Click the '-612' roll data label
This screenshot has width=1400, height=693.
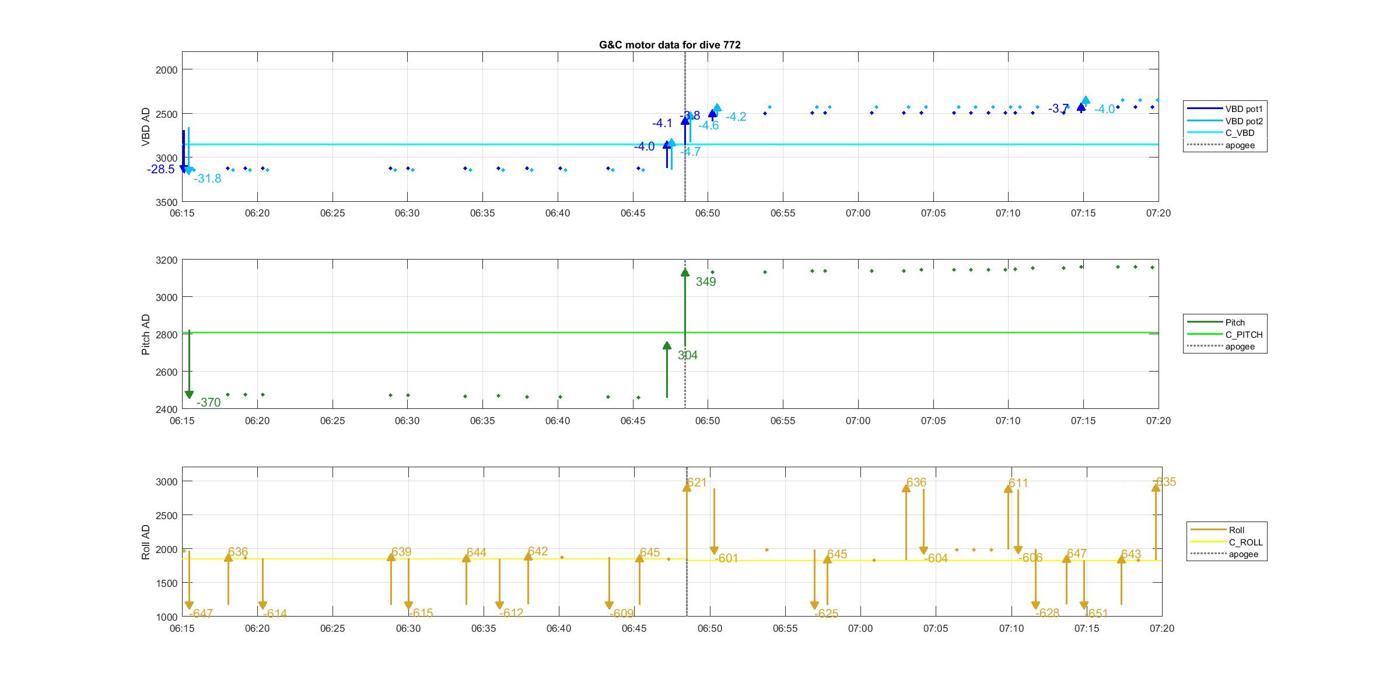[510, 613]
